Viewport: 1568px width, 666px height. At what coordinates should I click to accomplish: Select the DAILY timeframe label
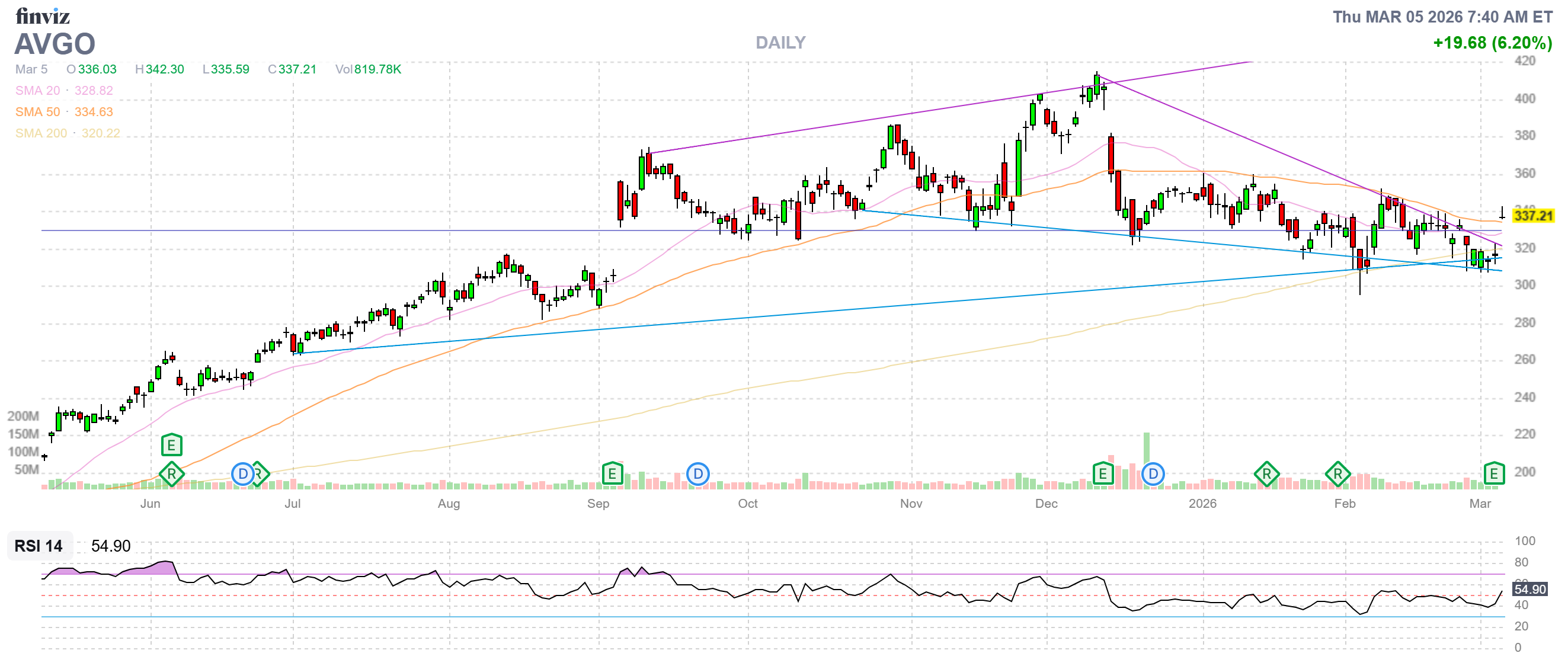[780, 43]
